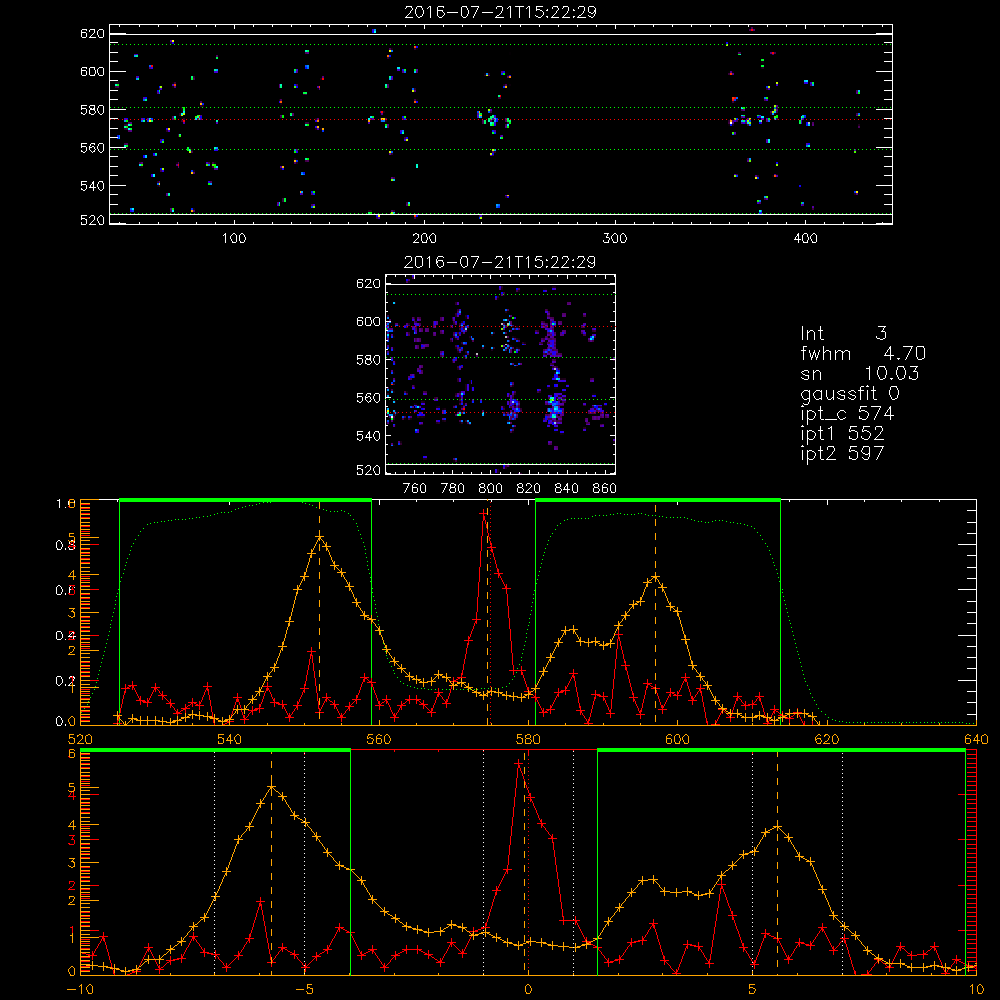
Task: Select the 'fwhm 4.70' readout
Action: [863, 353]
